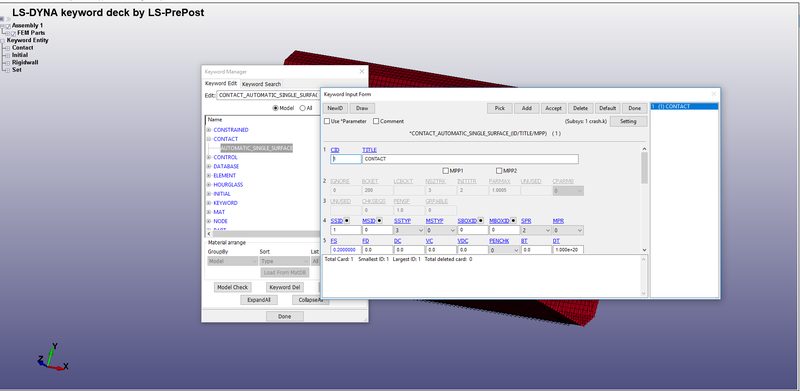Click the FS value field 0.2000000
The height and width of the screenshot is (391, 800).
pyautogui.click(x=346, y=250)
